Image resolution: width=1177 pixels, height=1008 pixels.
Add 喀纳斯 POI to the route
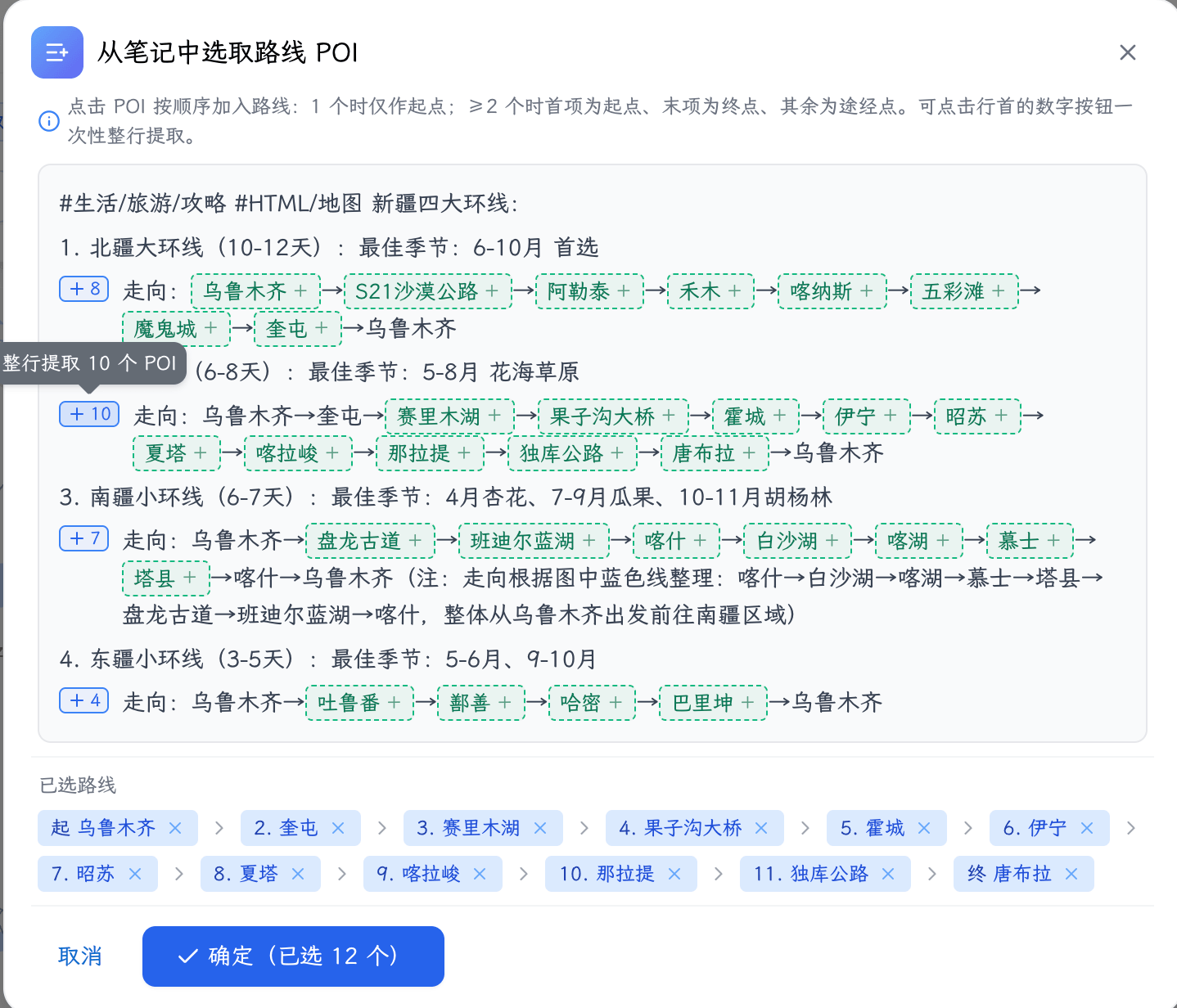pos(832,291)
